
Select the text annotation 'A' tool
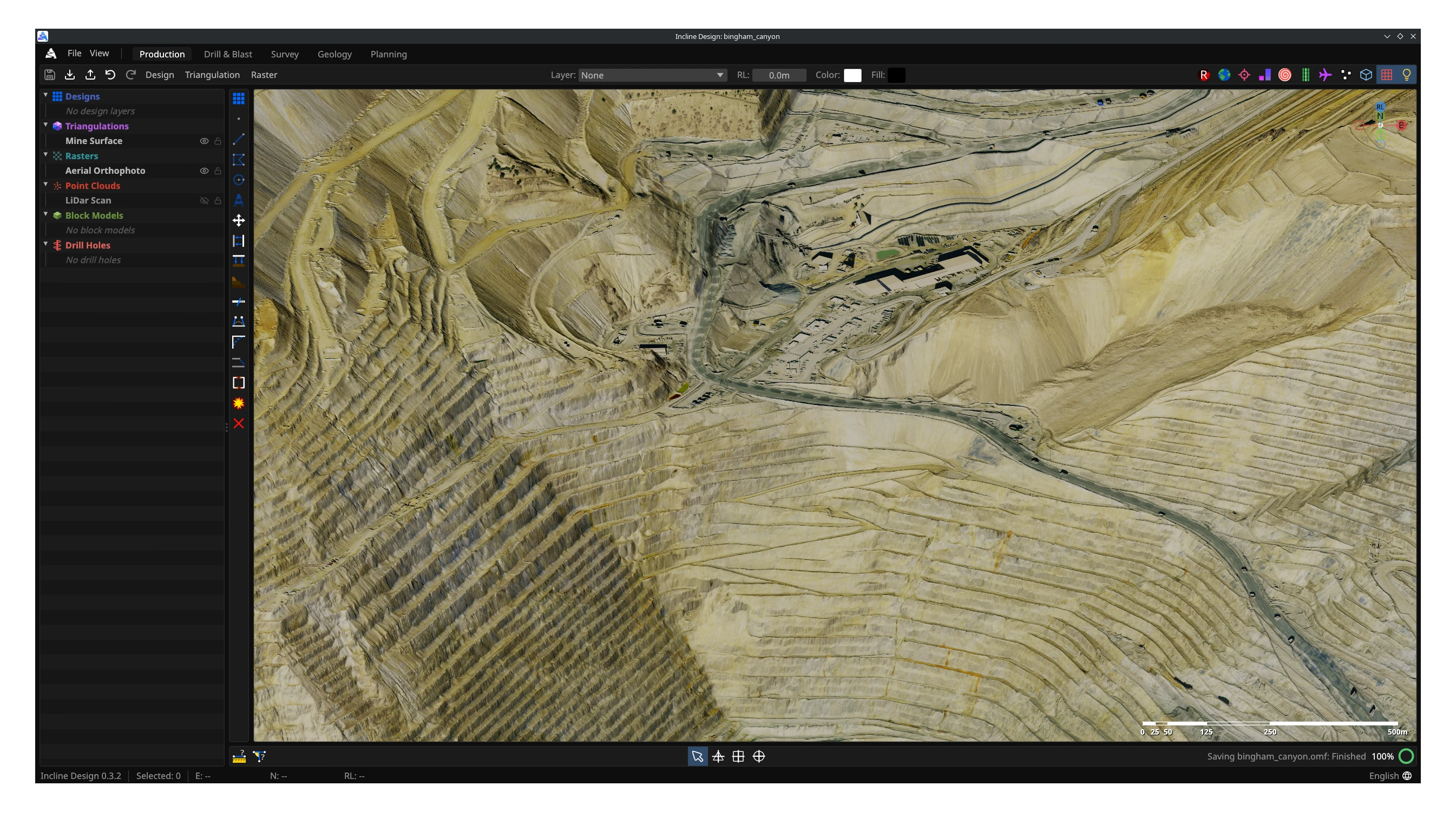pyautogui.click(x=239, y=200)
